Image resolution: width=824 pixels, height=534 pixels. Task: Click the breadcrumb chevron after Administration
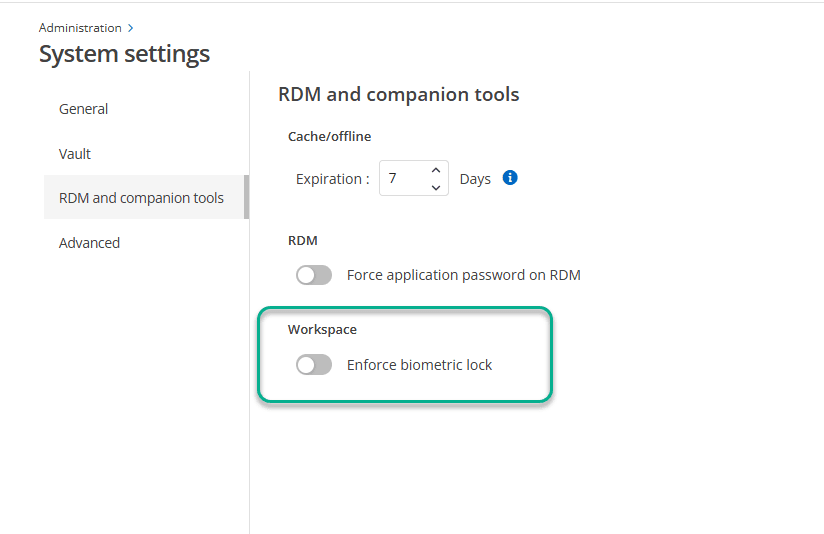click(131, 28)
